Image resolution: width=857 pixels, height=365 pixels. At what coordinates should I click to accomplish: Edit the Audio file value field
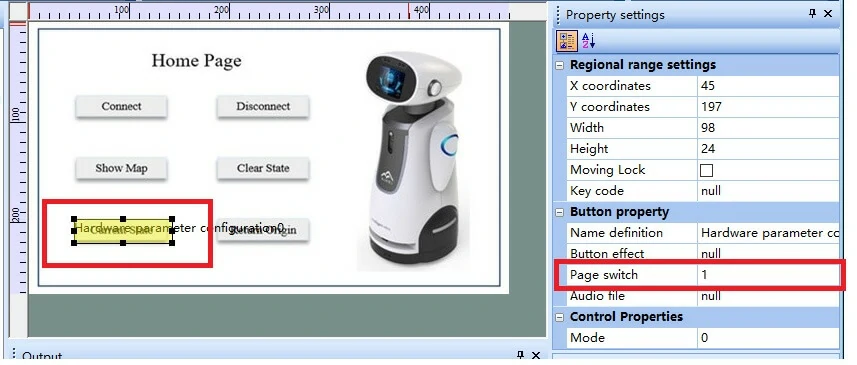(768, 296)
